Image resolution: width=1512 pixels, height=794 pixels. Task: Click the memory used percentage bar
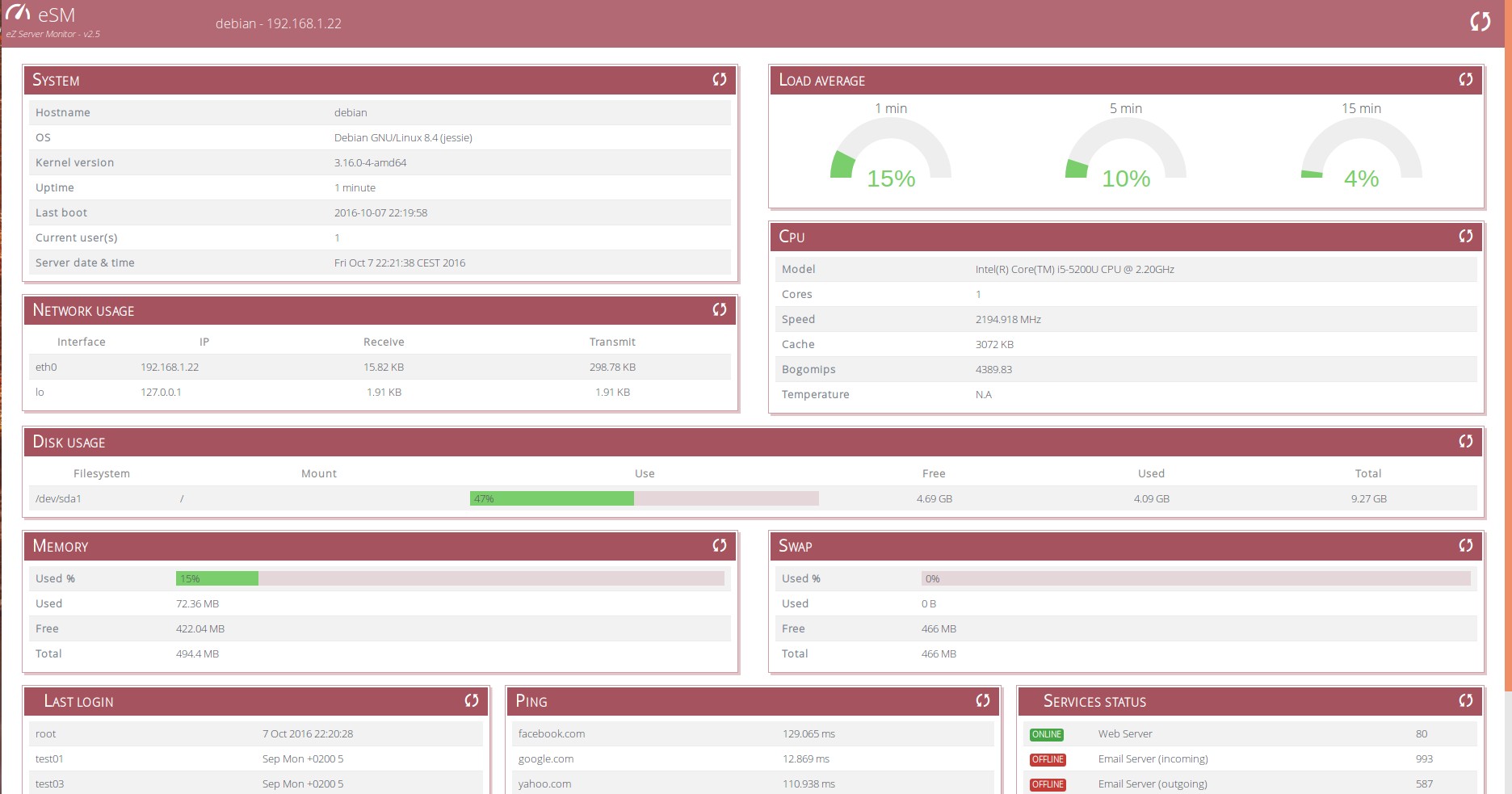pos(450,578)
